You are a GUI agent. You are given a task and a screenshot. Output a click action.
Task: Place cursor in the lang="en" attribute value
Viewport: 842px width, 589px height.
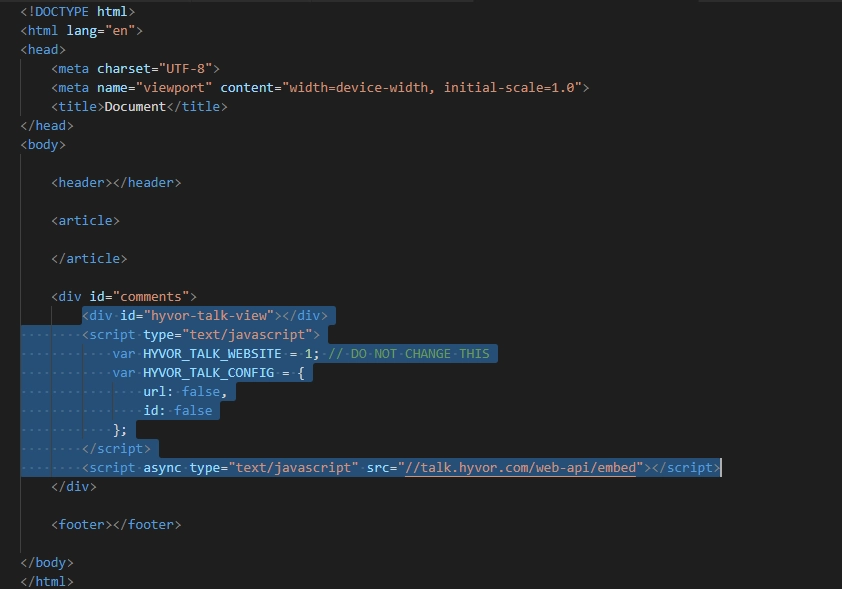120,31
